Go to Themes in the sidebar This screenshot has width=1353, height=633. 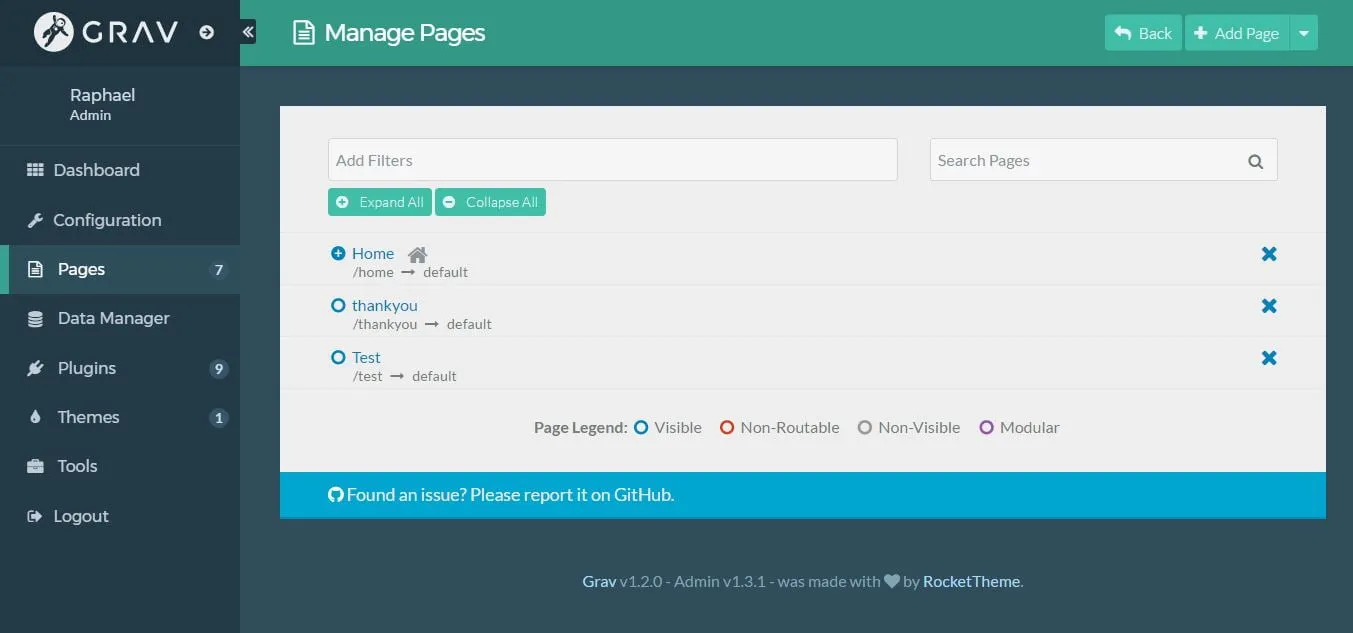pyautogui.click(x=120, y=417)
